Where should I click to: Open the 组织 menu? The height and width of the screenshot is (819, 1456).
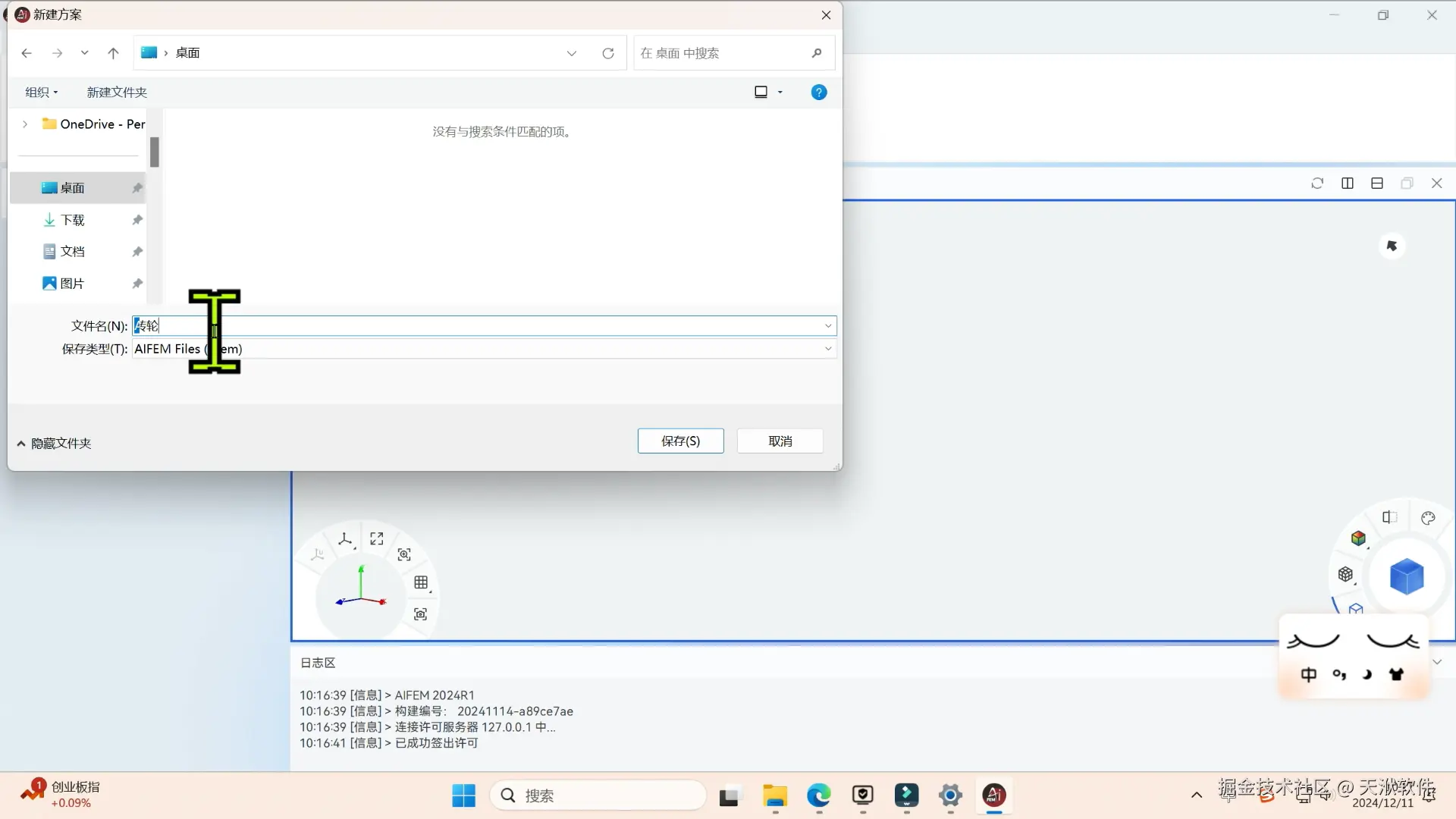pos(41,93)
